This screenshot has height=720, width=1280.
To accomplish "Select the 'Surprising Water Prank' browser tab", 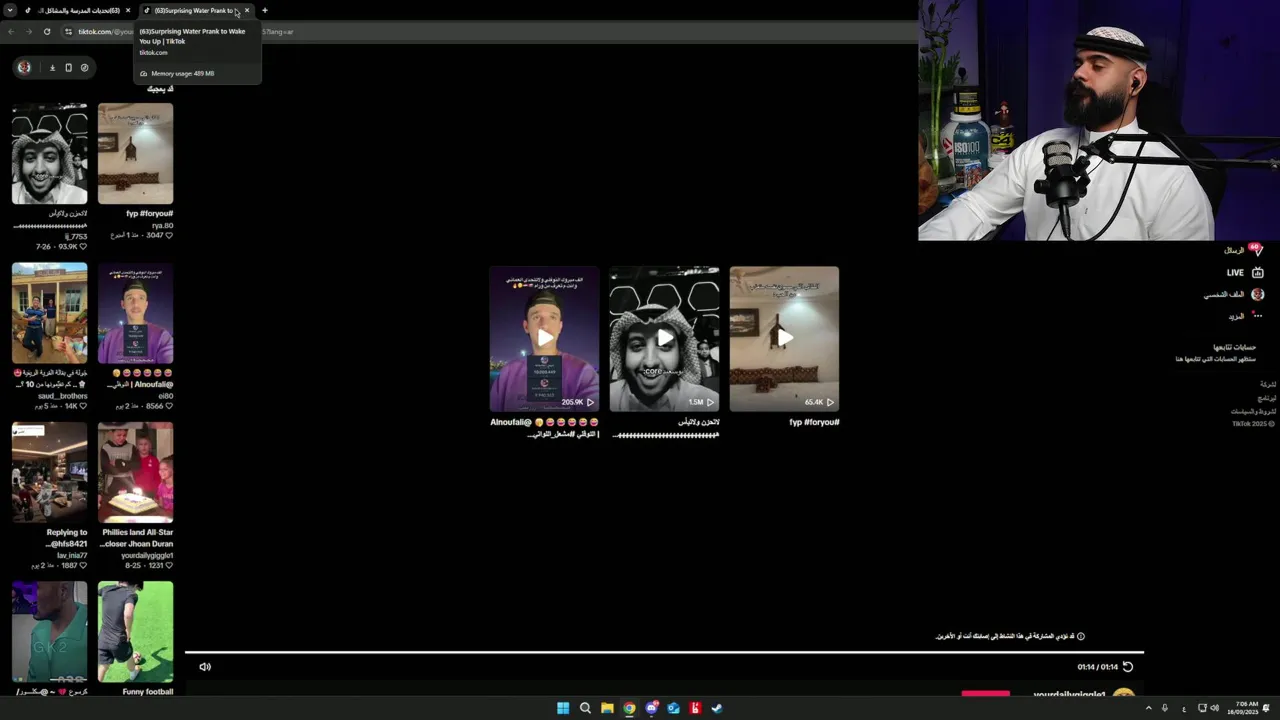I will click(x=195, y=10).
